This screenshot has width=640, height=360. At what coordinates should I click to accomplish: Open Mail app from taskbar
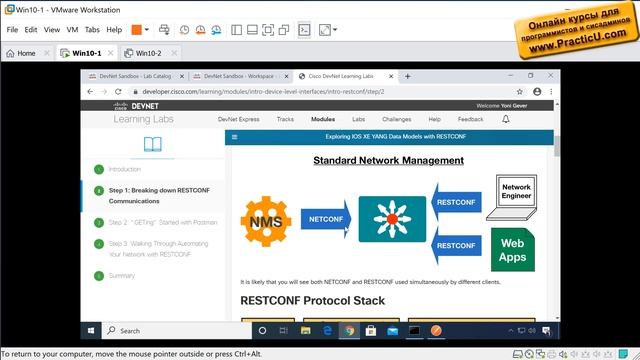pos(393,331)
